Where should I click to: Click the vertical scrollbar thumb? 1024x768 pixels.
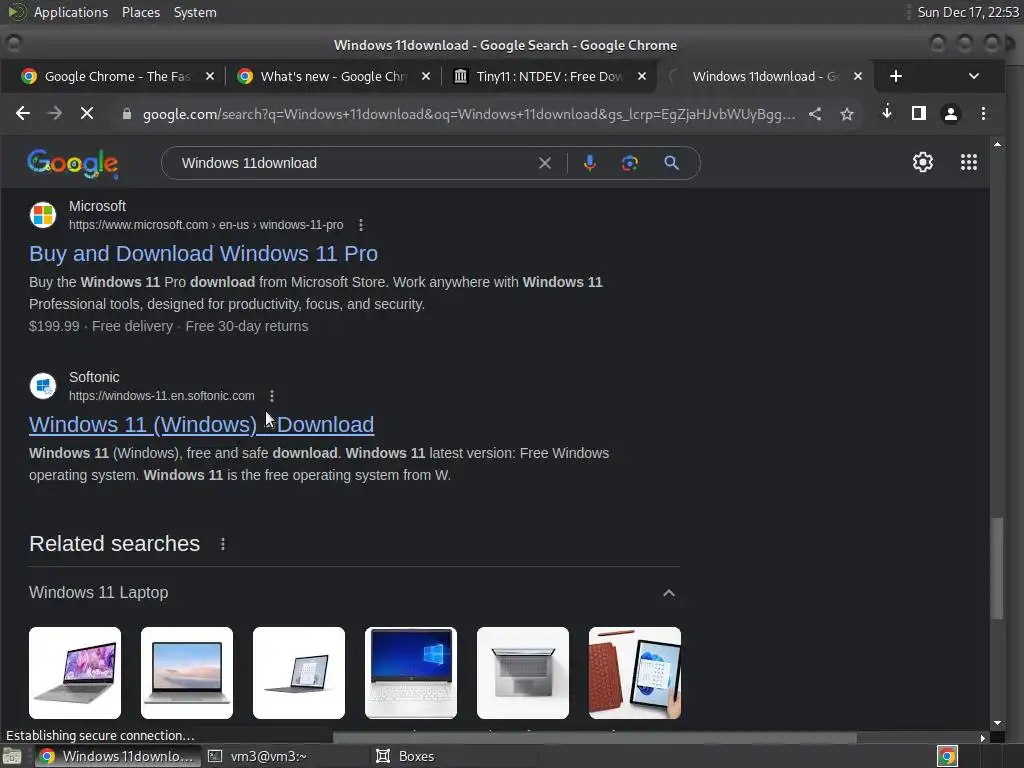[997, 568]
